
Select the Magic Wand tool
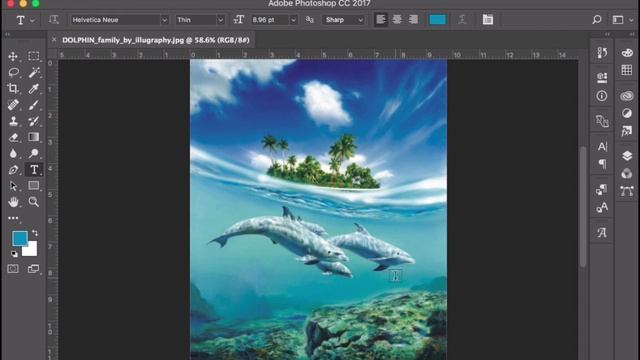tap(33, 72)
